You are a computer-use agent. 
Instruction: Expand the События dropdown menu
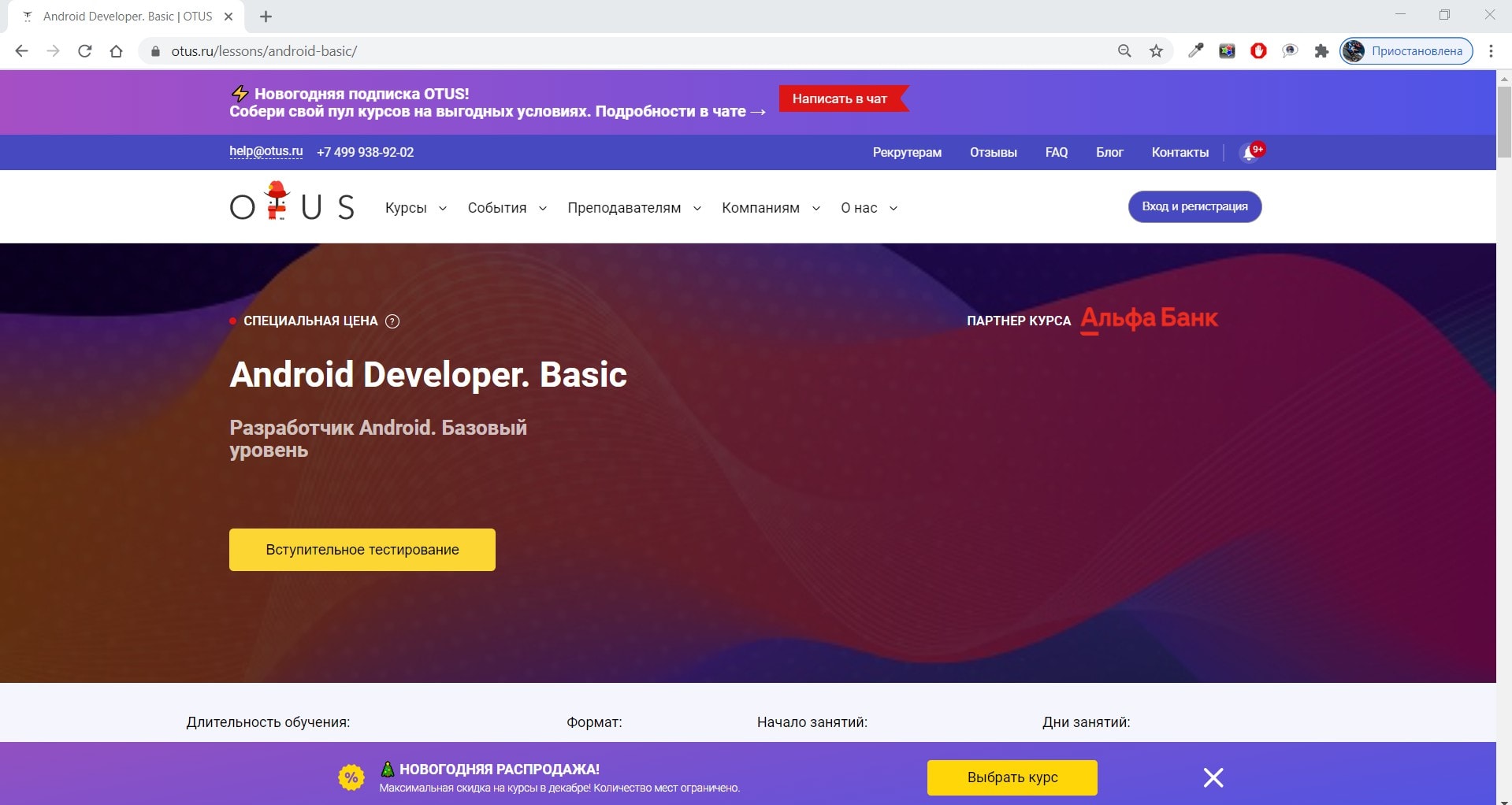click(507, 208)
